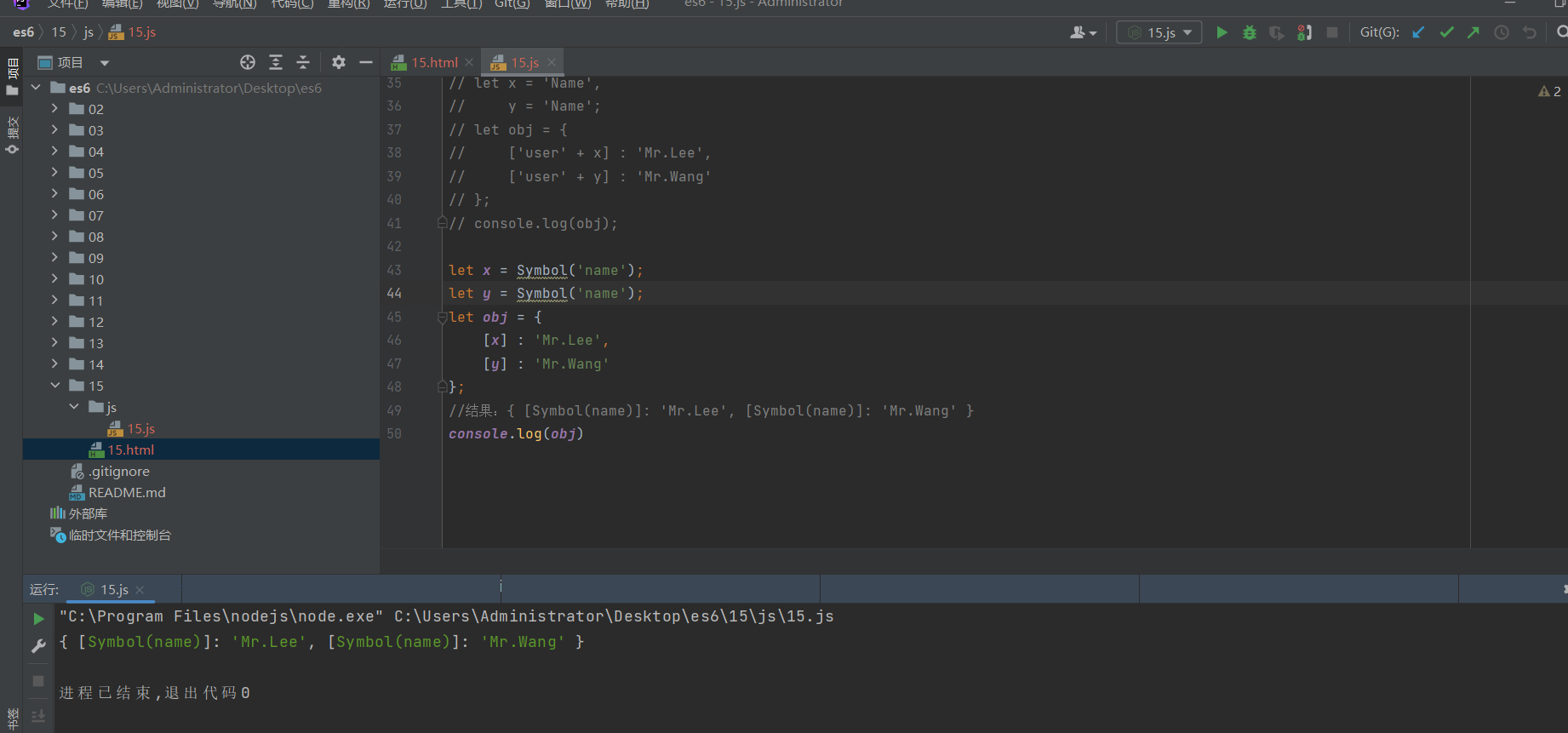This screenshot has height=733, width=1568.
Task: Expand all in project panel
Action: click(276, 62)
